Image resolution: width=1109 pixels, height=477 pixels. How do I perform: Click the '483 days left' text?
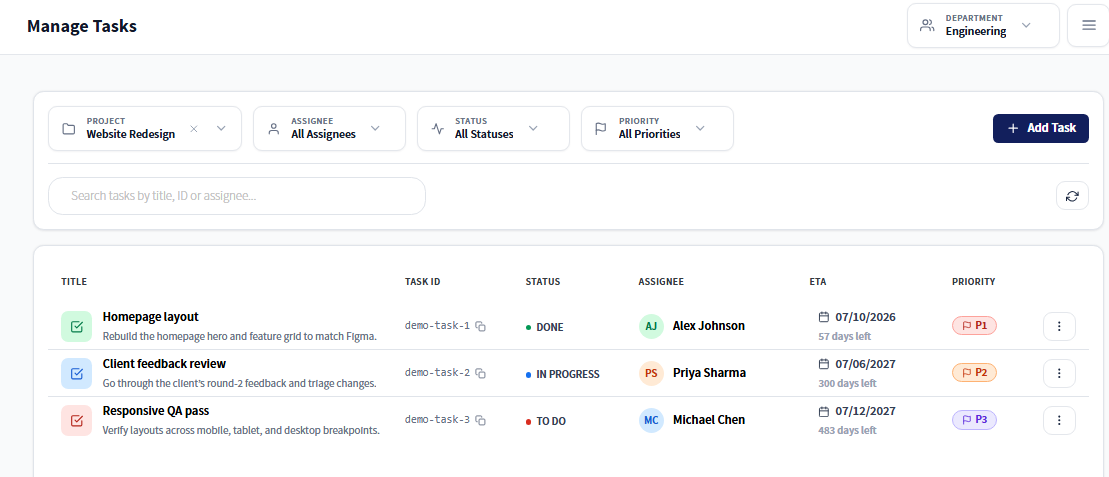(847, 430)
